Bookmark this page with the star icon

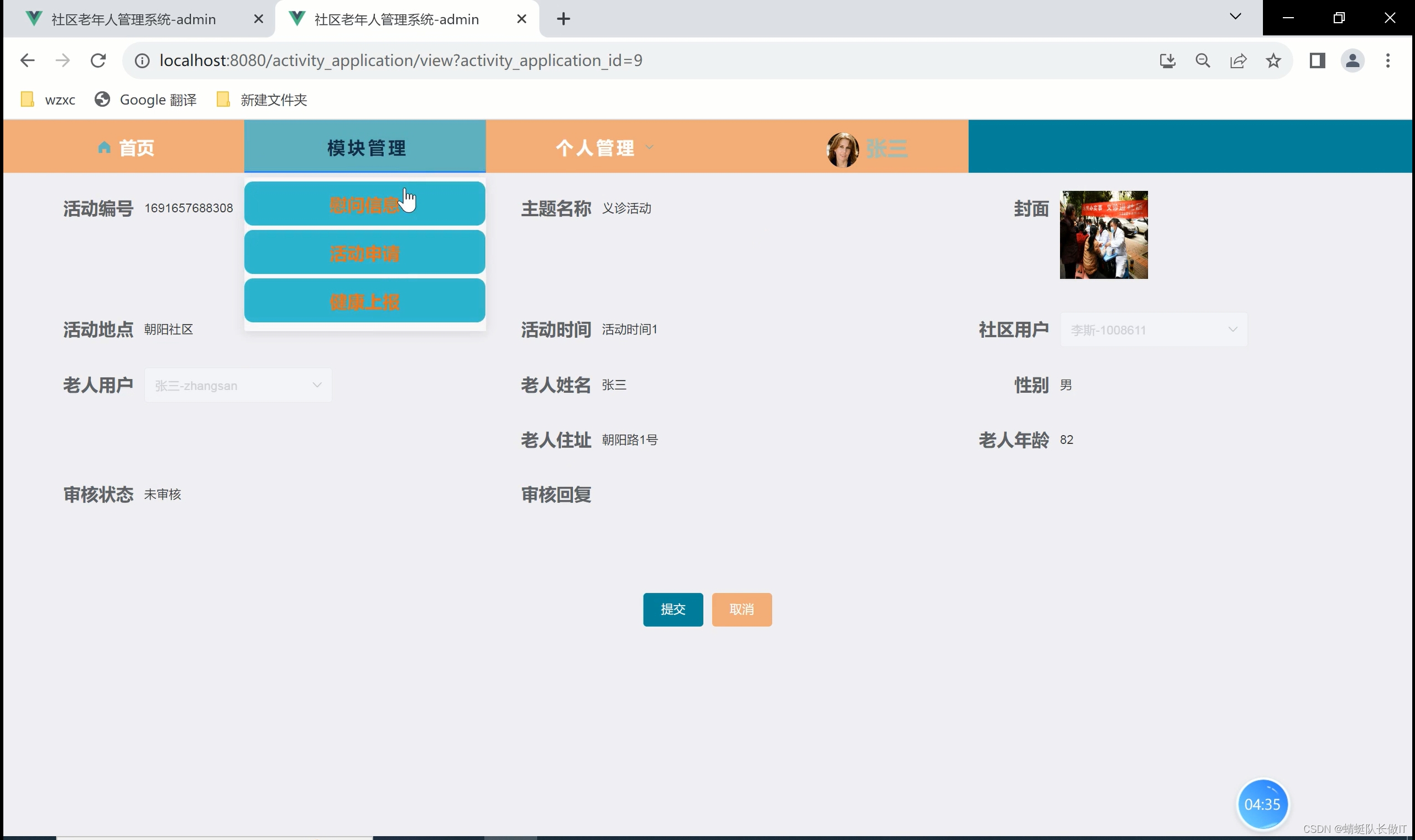pyautogui.click(x=1273, y=61)
